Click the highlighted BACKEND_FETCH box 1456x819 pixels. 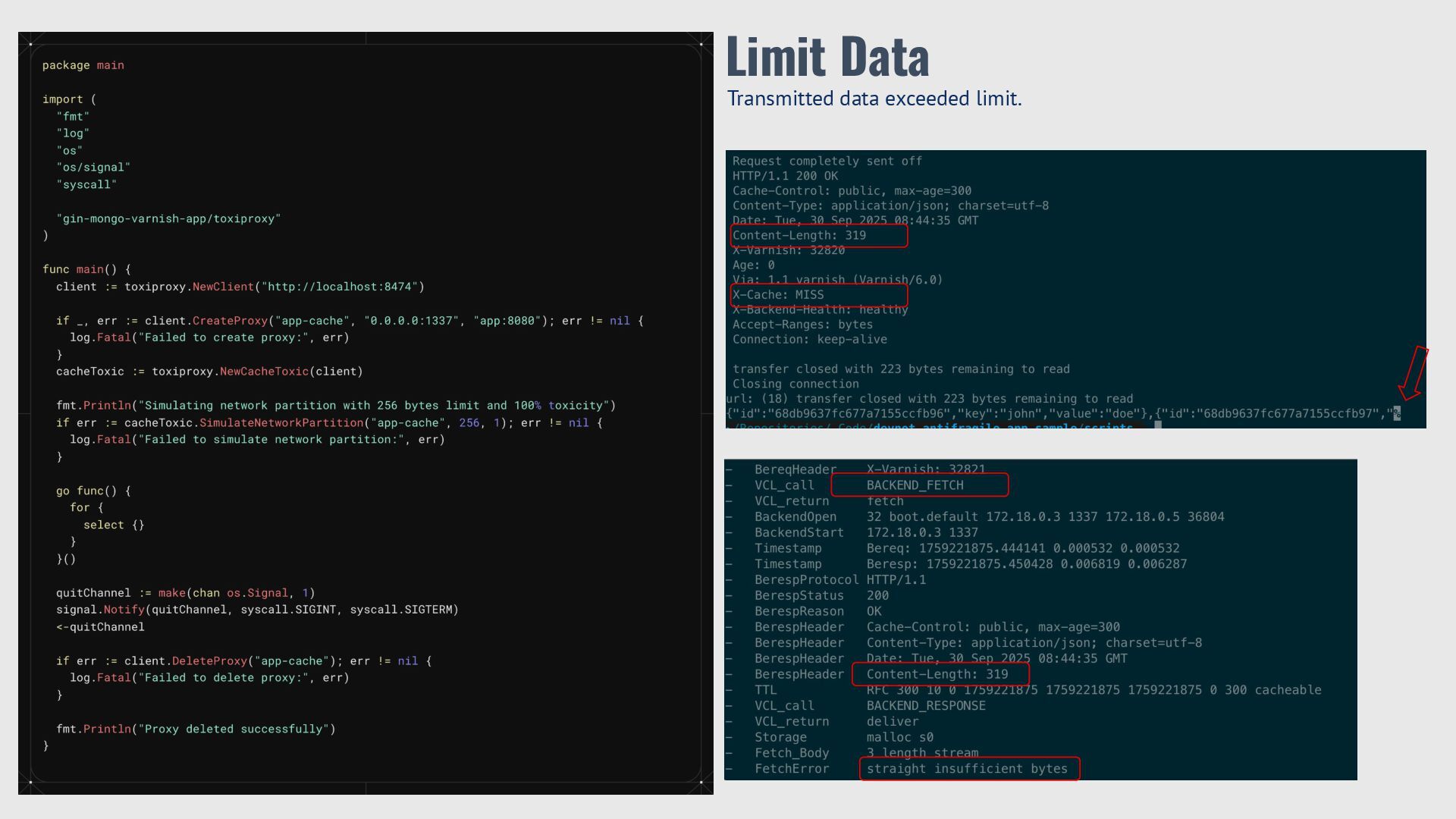click(919, 485)
